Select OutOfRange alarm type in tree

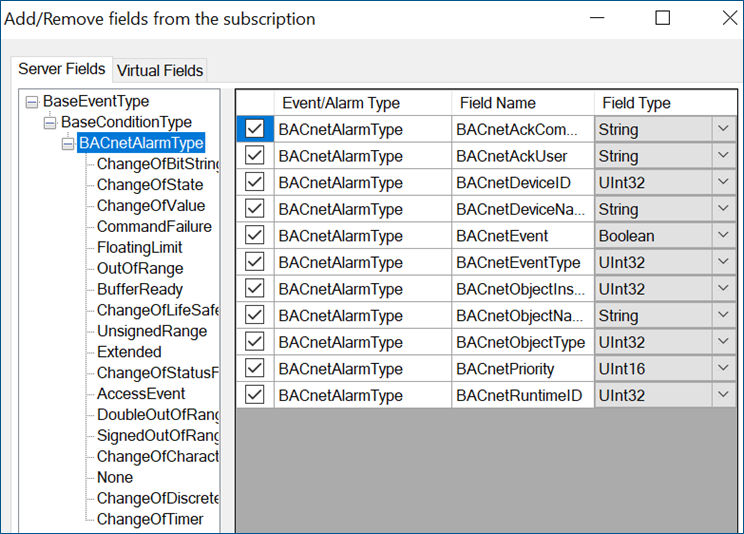[140, 268]
